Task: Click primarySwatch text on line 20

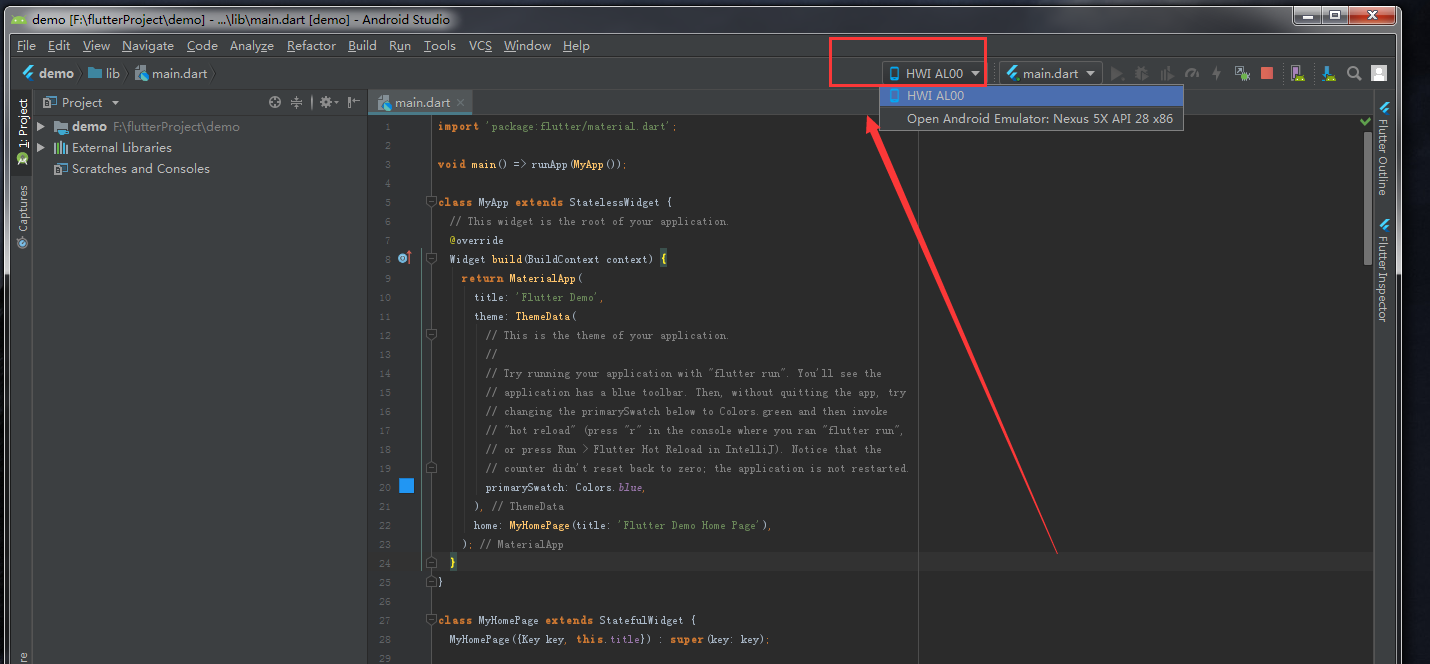Action: [527, 487]
